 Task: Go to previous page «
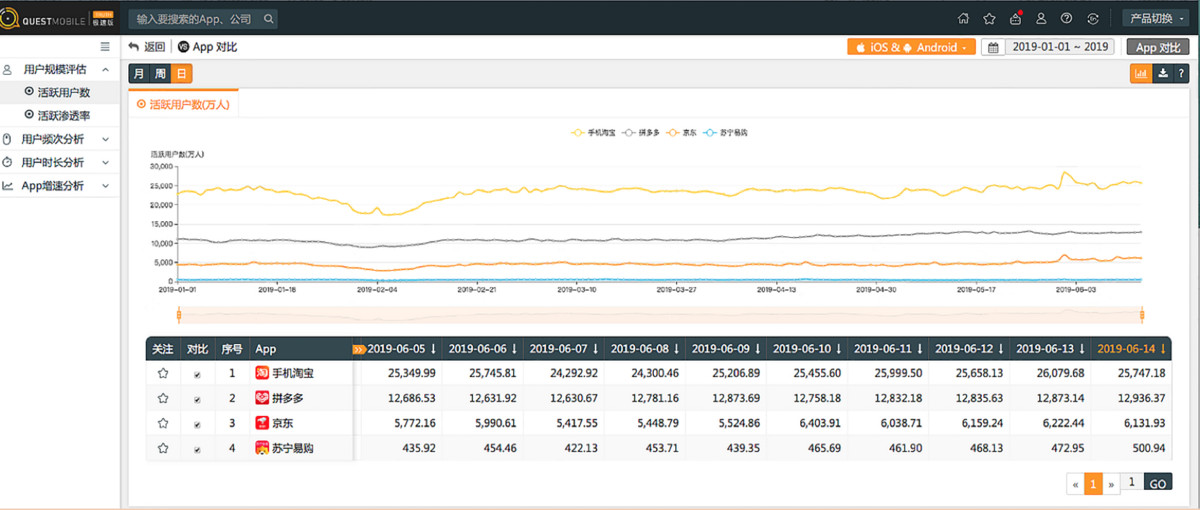1076,484
